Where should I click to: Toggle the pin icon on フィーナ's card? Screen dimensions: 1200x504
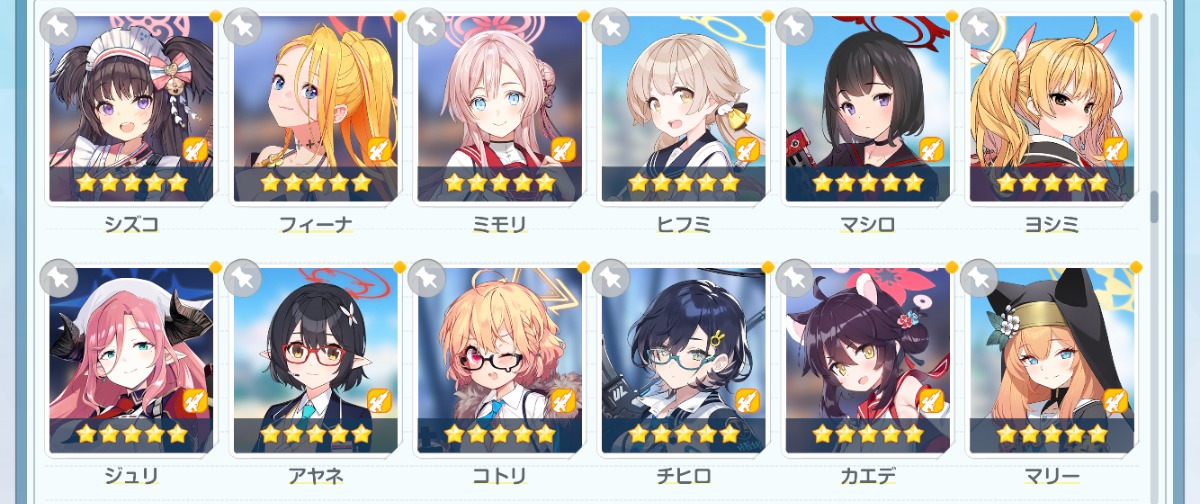pos(242,26)
